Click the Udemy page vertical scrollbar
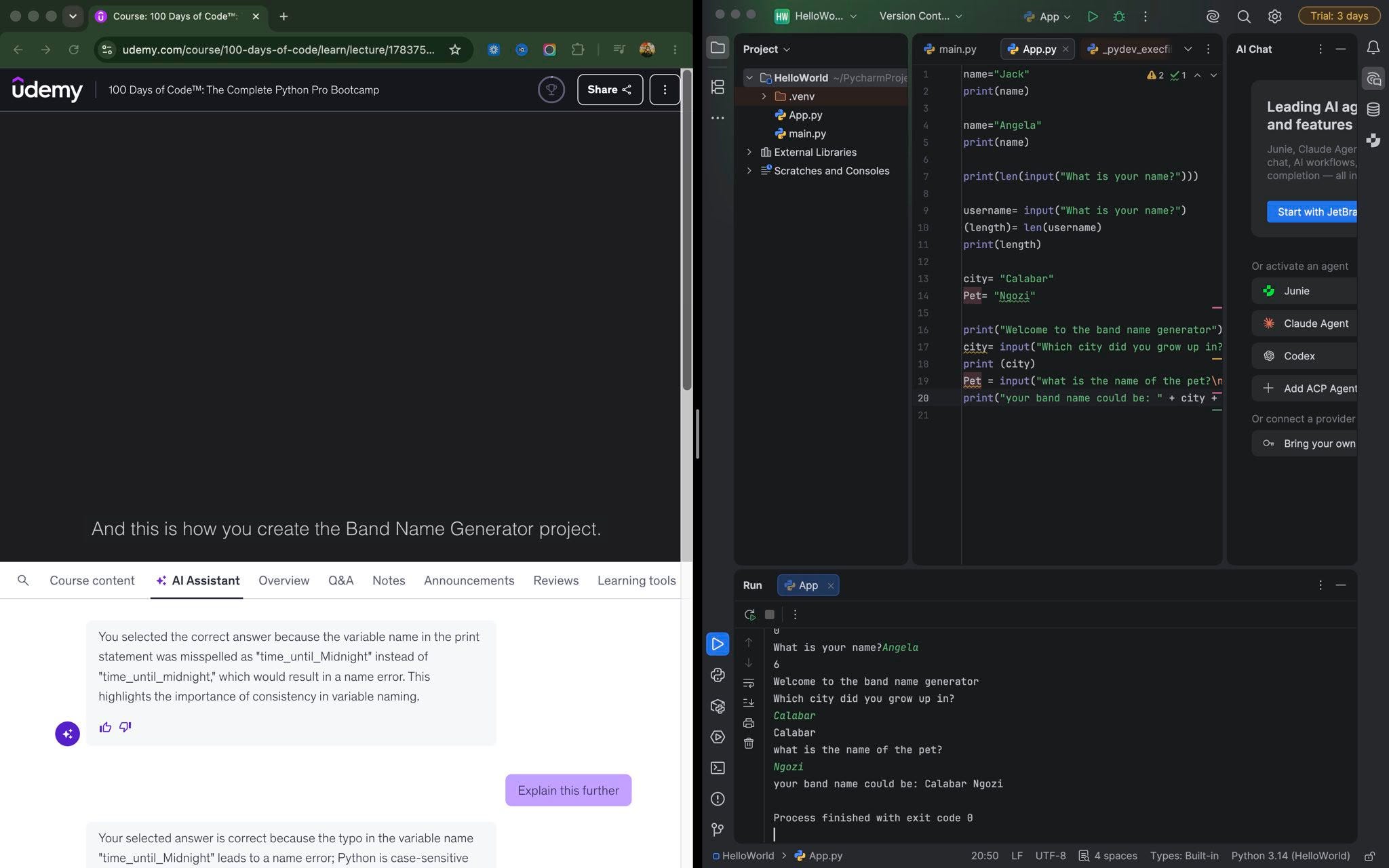The height and width of the screenshot is (868, 1389). (x=686, y=231)
